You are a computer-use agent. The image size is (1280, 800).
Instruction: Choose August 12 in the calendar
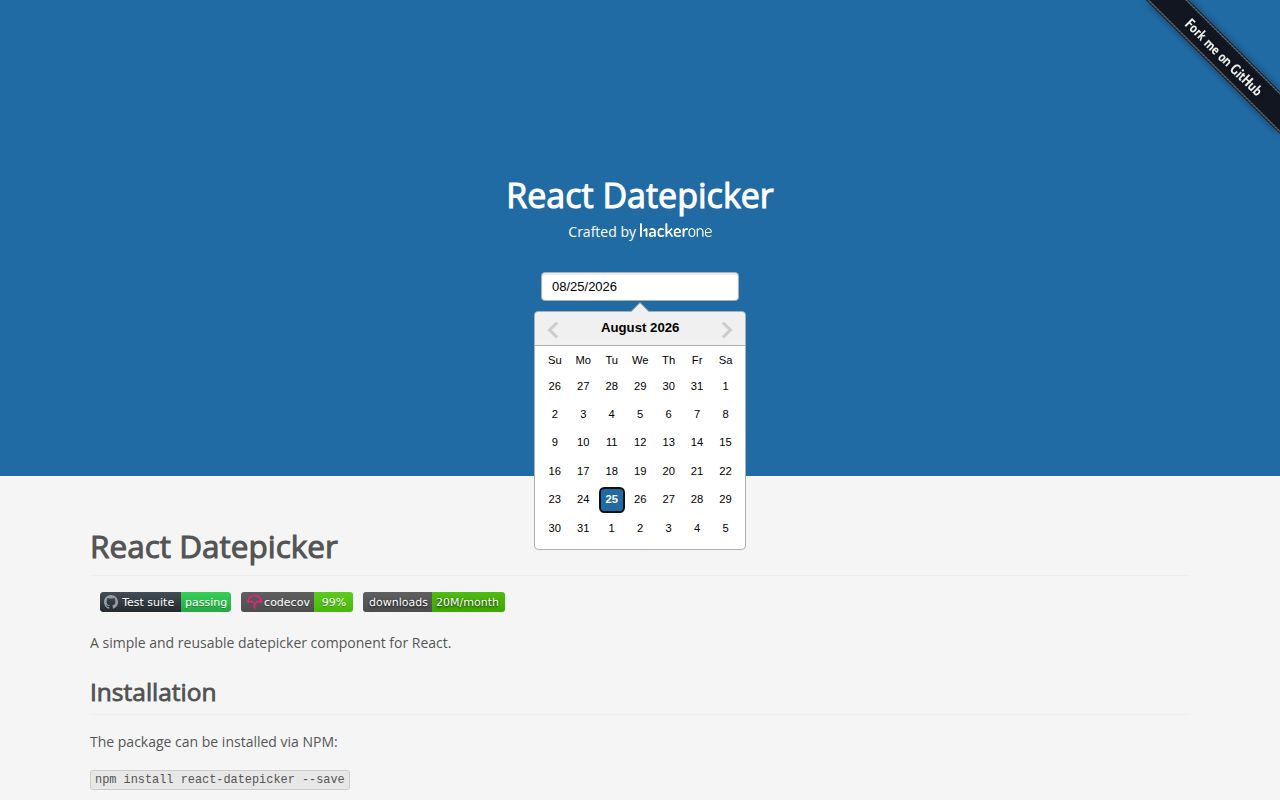pyautogui.click(x=640, y=442)
